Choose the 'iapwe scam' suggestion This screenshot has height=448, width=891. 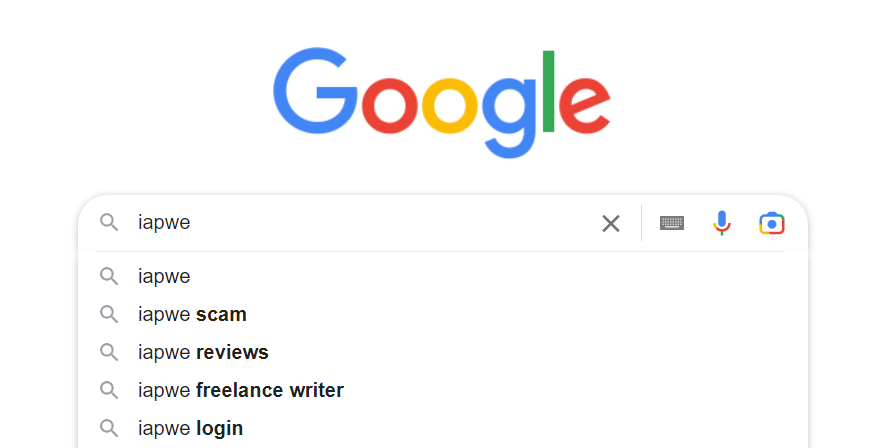443,314
